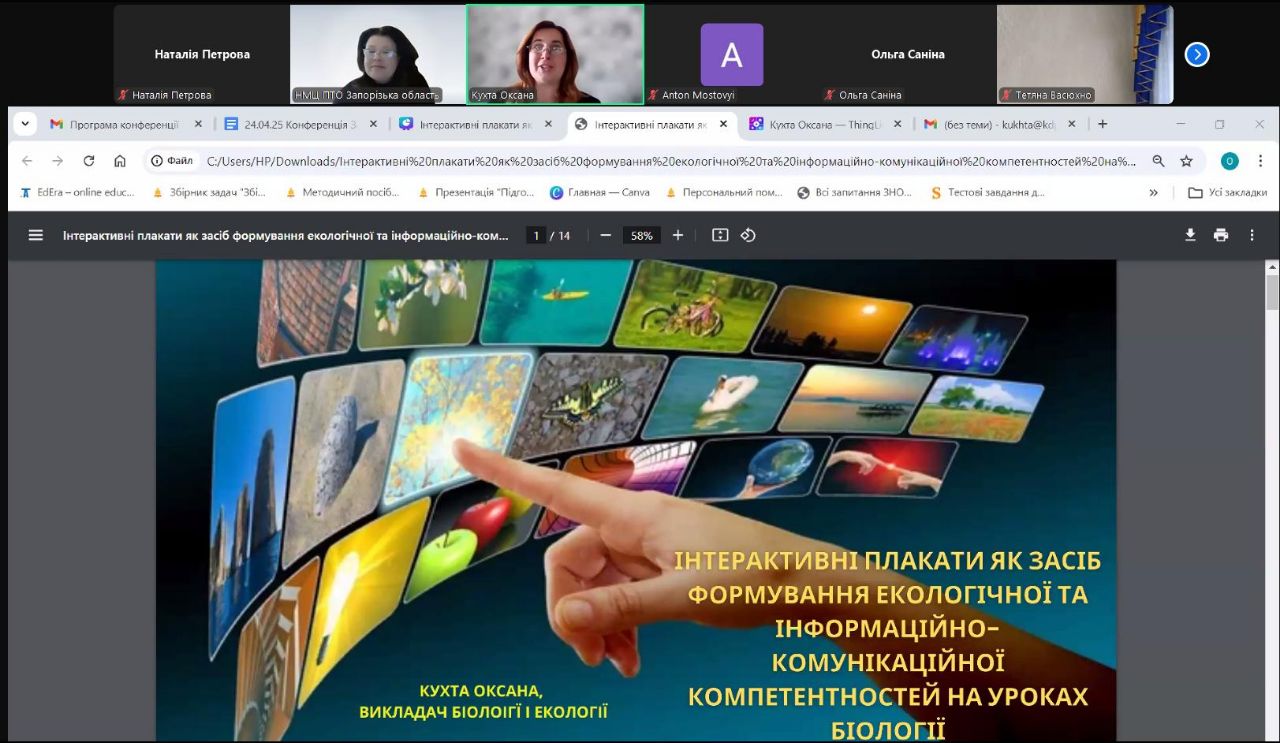
Task: Rotate the PDF counterclockwise
Action: tap(748, 235)
